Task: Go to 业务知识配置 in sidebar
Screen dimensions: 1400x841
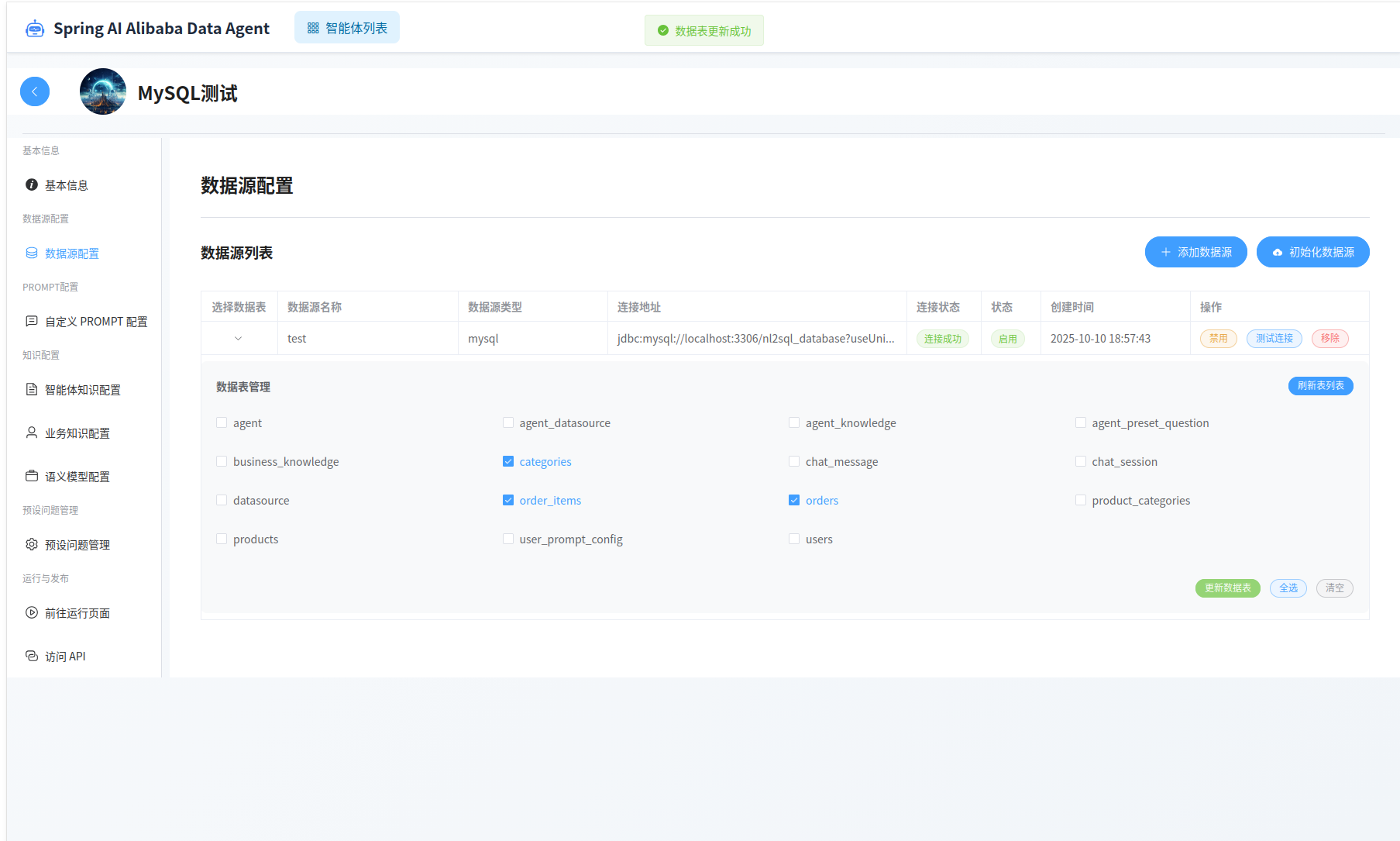Action: pos(77,433)
